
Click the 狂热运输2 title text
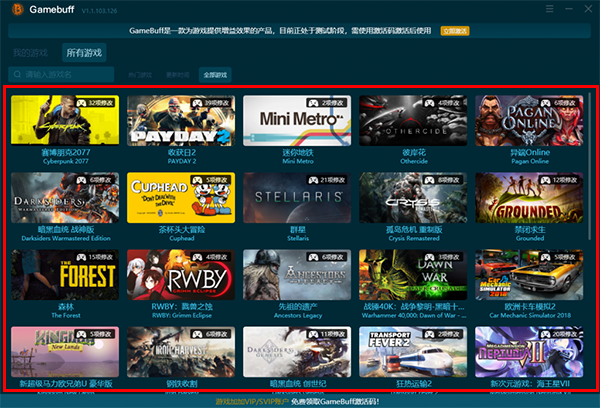414,384
